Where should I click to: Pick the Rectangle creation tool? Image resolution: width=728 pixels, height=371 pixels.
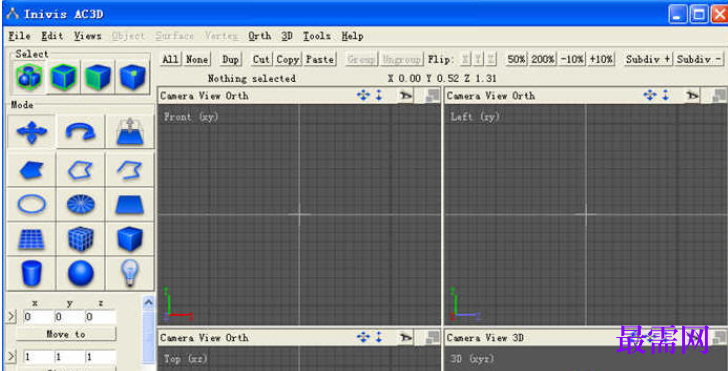[130, 204]
